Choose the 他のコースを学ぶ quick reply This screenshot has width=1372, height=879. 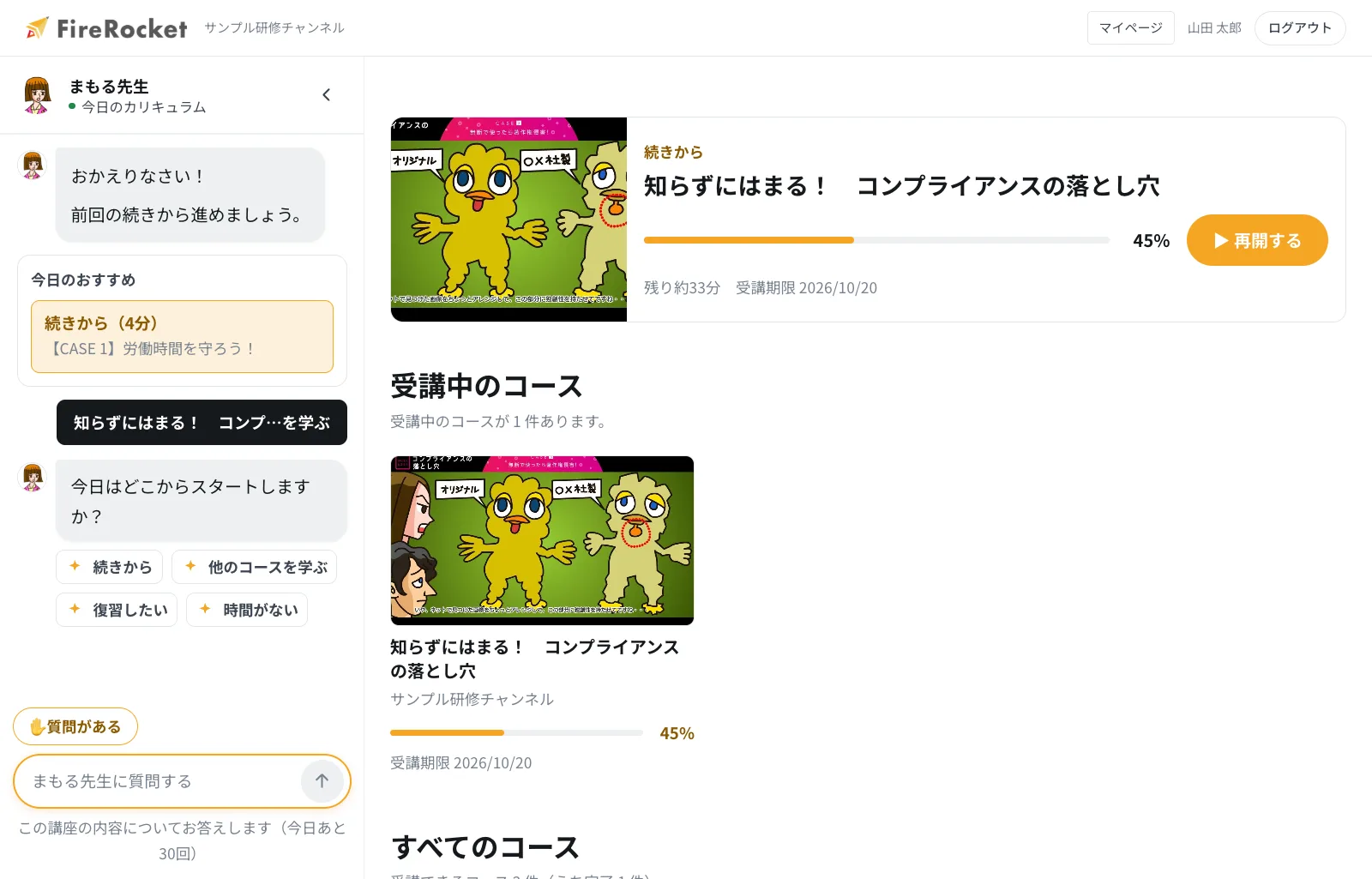254,567
